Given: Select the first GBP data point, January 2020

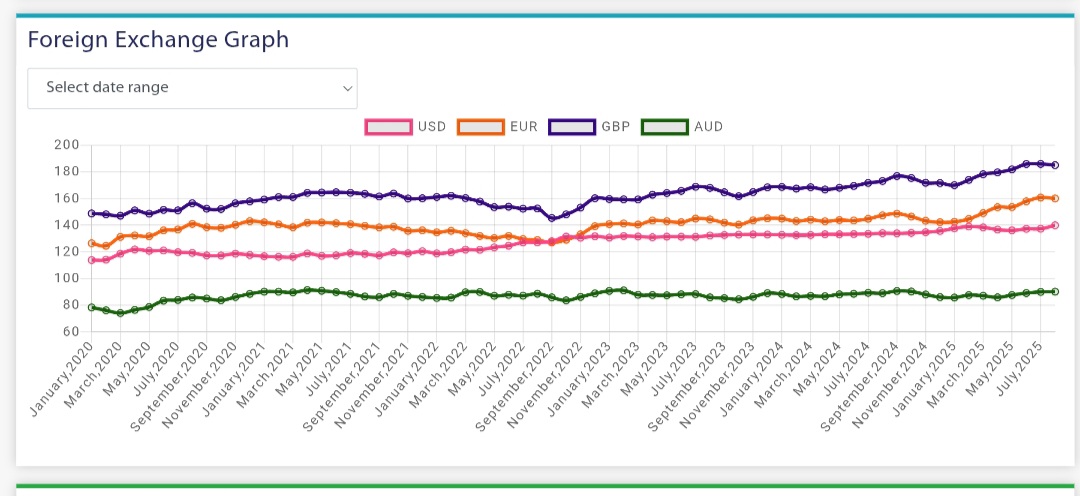Looking at the screenshot, I should coord(91,213).
